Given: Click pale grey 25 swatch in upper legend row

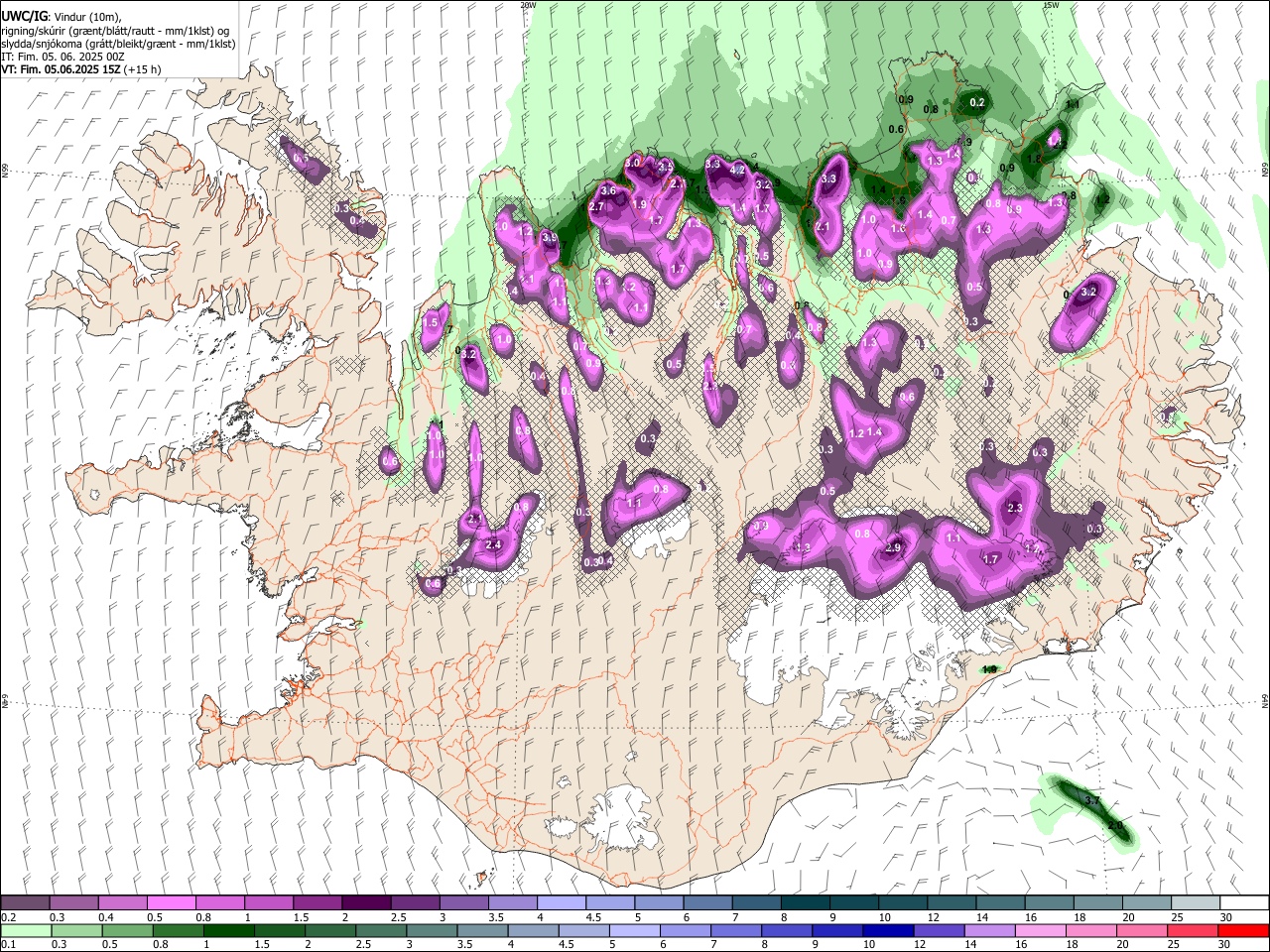Looking at the screenshot, I should point(1196,903).
